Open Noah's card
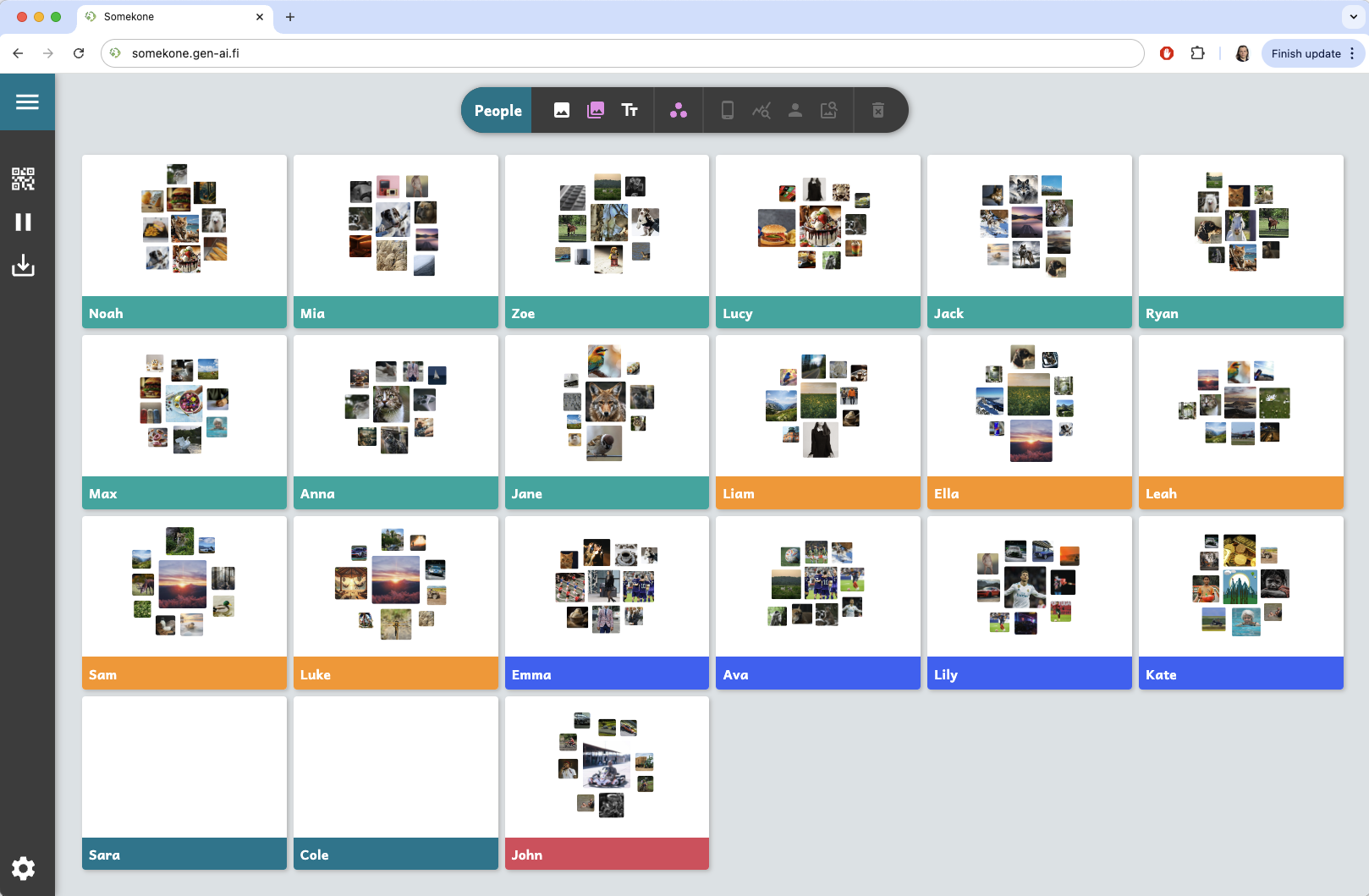Viewport: 1369px width, 896px height. point(184,241)
